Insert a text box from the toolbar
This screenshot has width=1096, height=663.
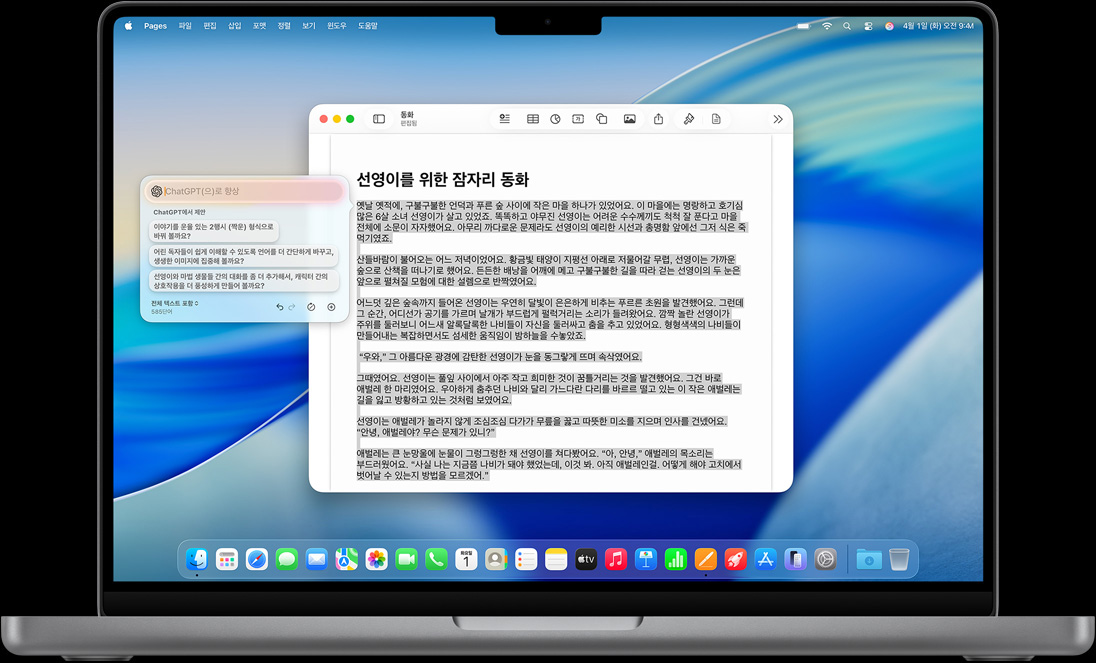(x=578, y=119)
